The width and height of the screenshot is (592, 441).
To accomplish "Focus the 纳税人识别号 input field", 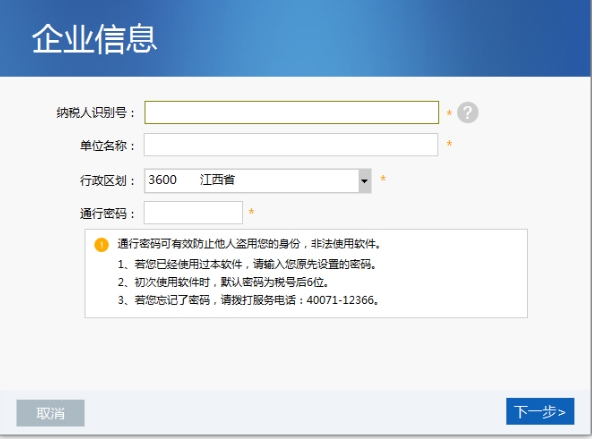I will point(291,112).
